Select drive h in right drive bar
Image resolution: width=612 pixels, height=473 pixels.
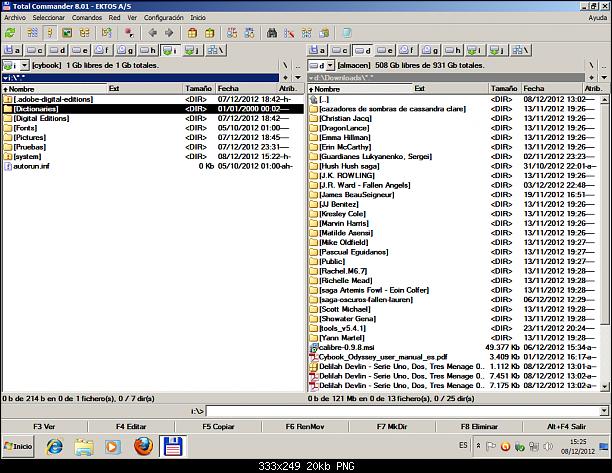453,50
